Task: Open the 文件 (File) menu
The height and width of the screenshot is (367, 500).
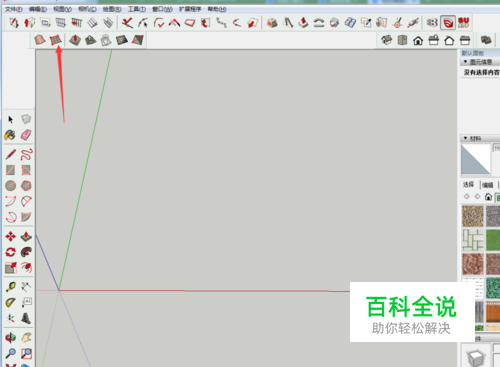Action: click(x=13, y=9)
